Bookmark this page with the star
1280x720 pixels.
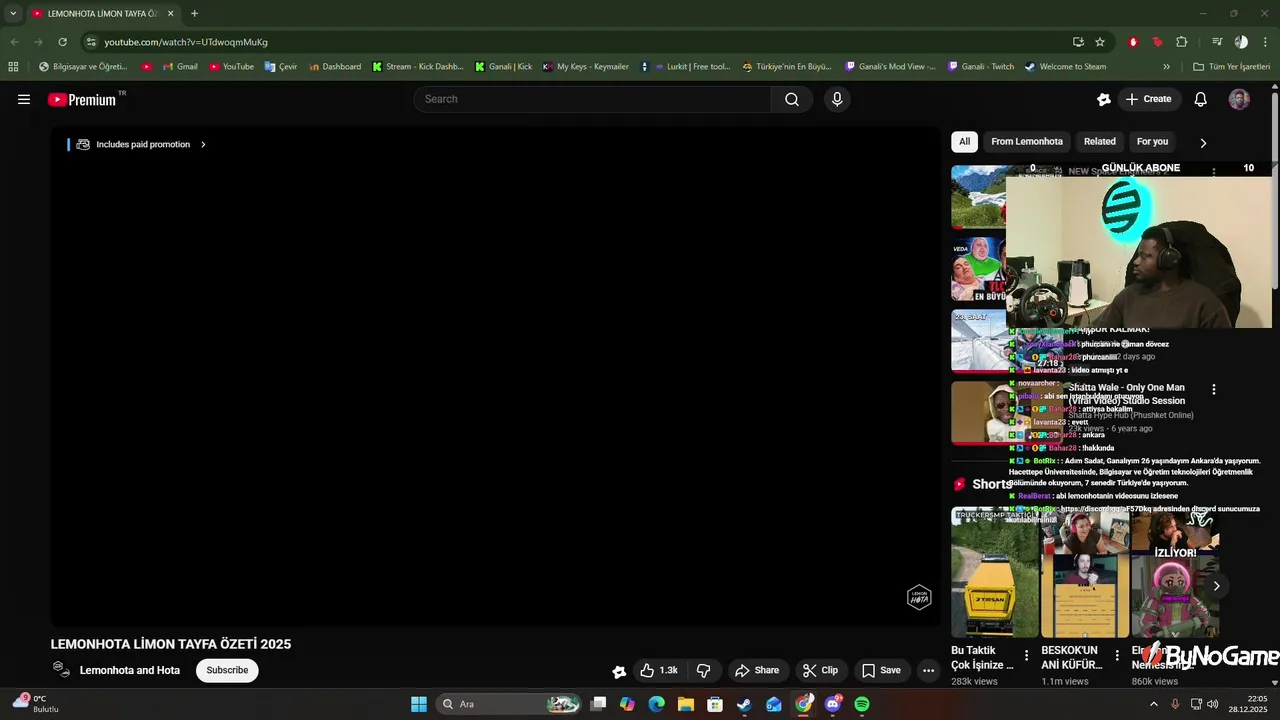tap(1100, 42)
